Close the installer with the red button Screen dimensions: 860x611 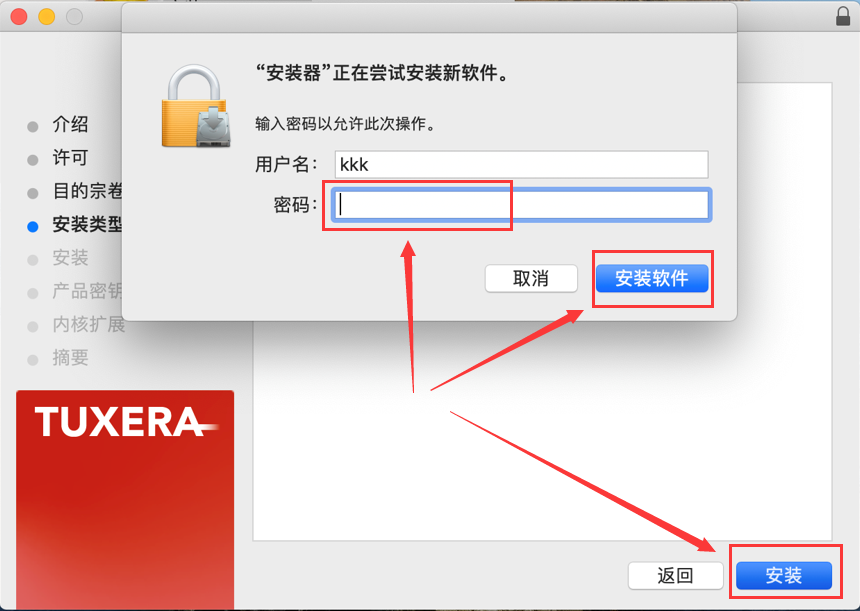[19, 17]
